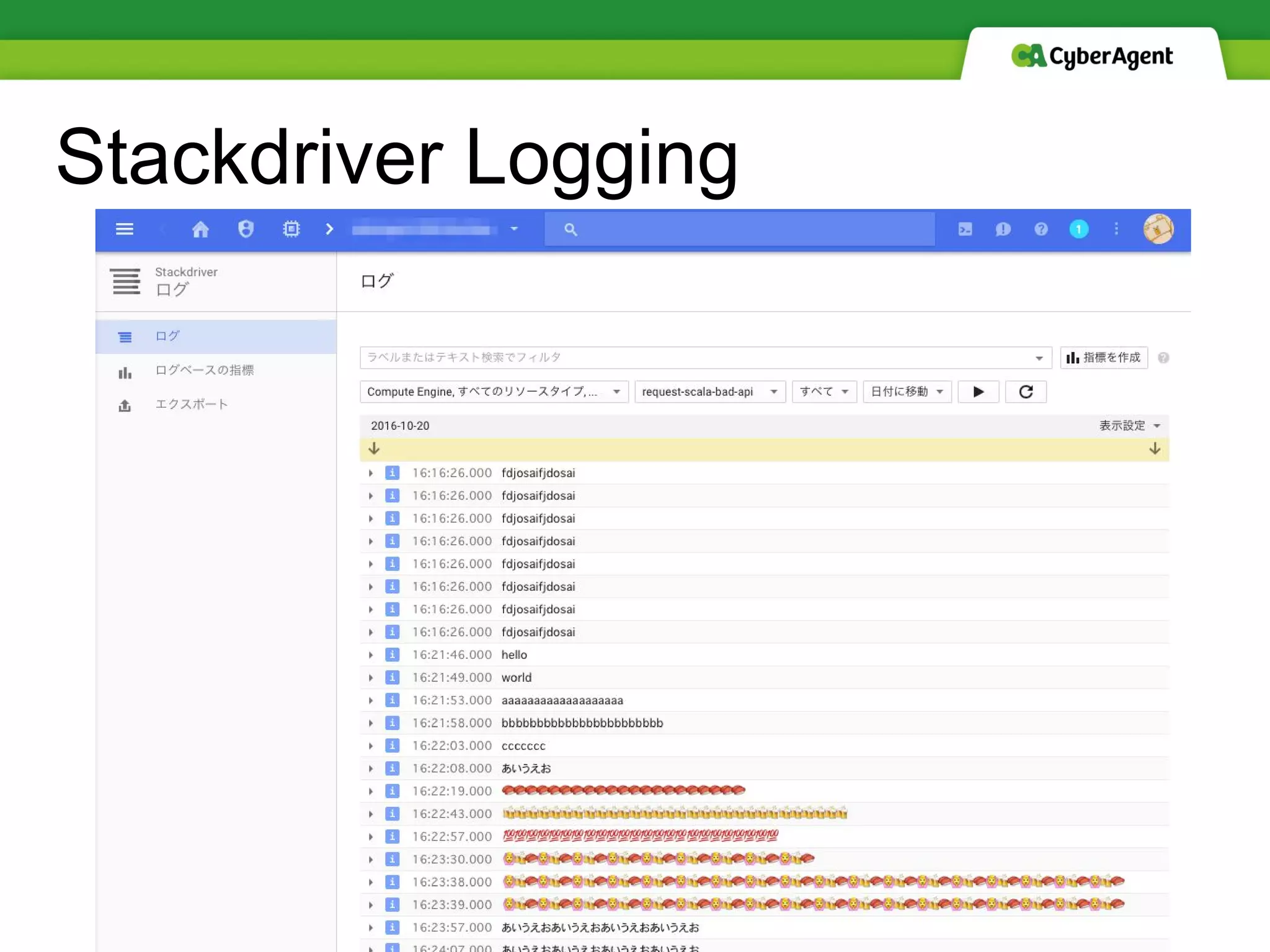Click the 指標を作成 button

point(1104,358)
